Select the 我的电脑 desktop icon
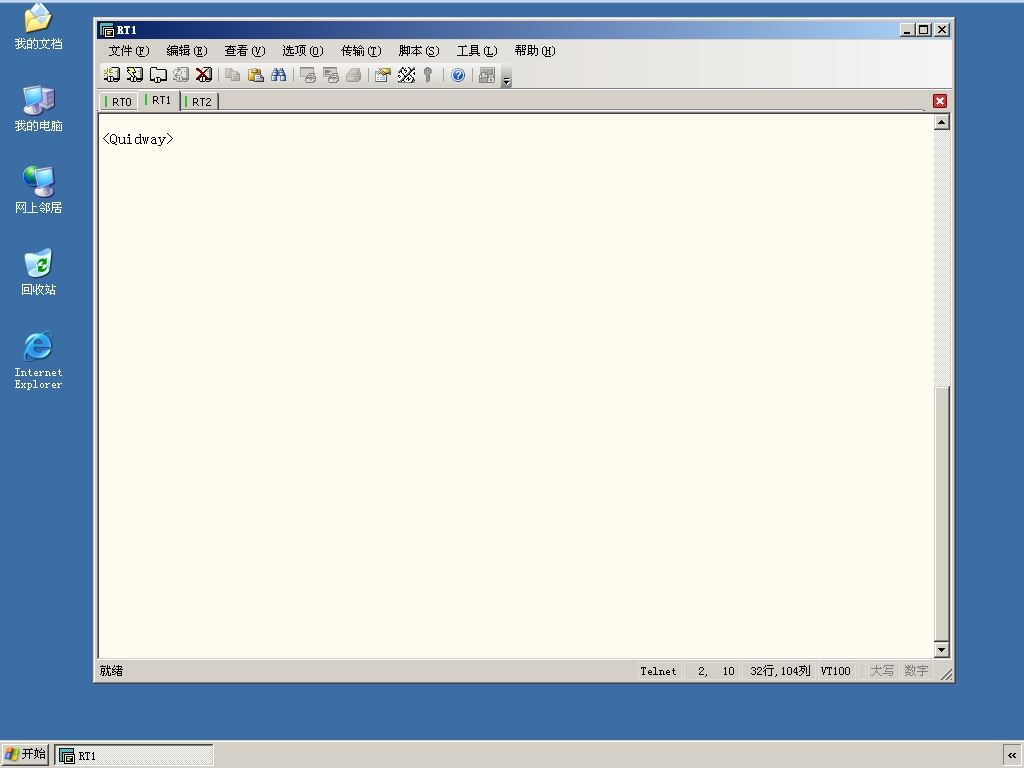Viewport: 1024px width, 768px height. (x=39, y=108)
